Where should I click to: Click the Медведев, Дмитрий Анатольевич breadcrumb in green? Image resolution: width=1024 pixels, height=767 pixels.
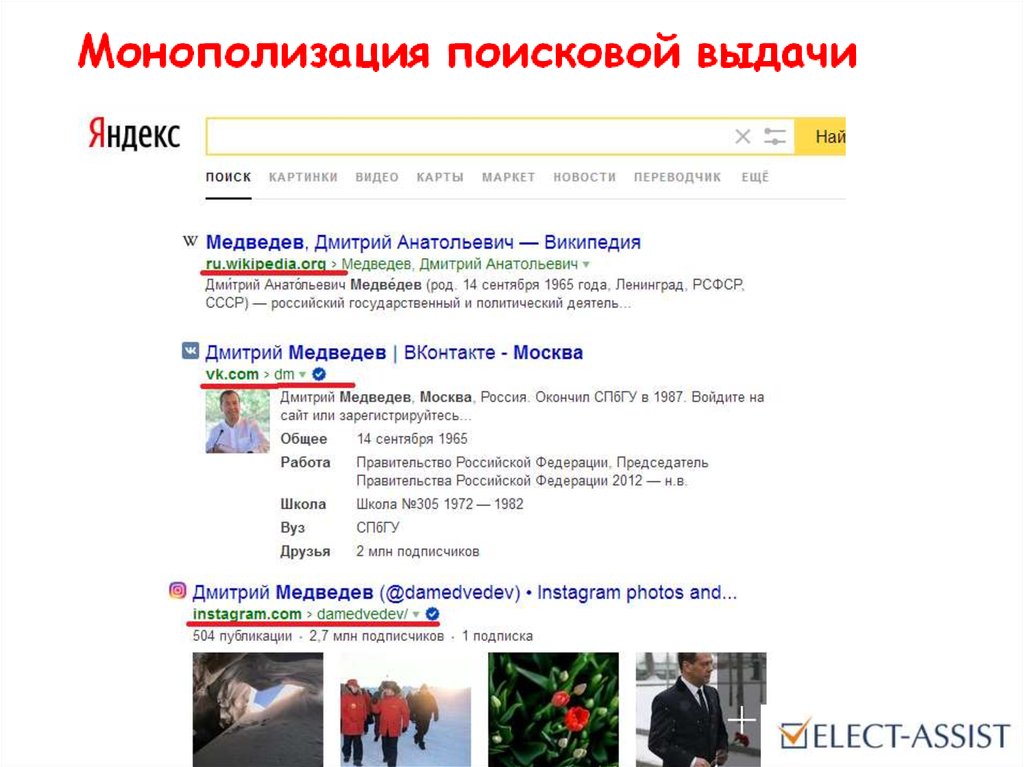point(460,264)
